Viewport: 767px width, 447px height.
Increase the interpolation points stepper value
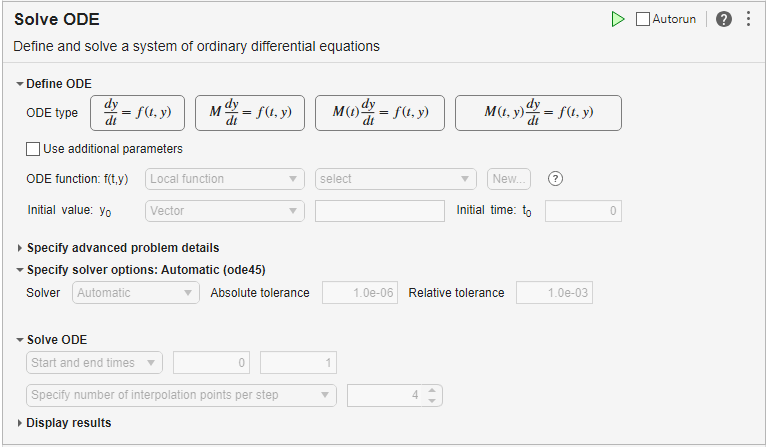point(432,390)
